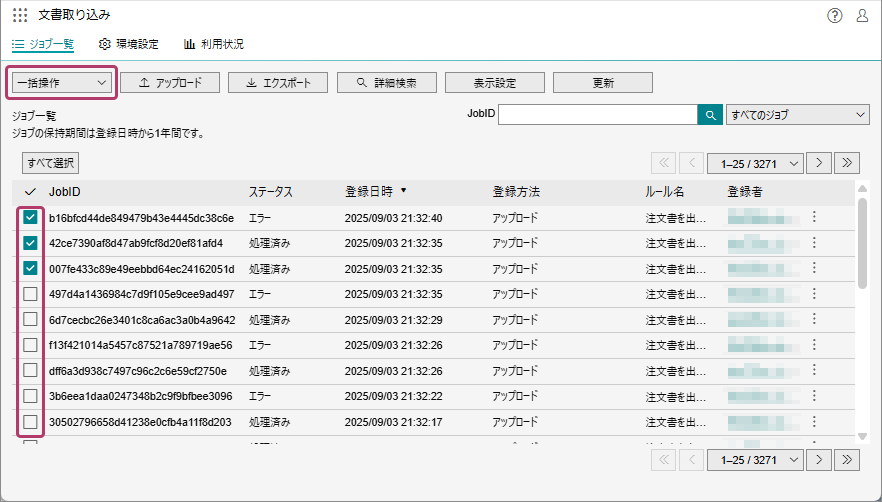This screenshot has height=502, width=882.
Task: Open row menu for job b16bfcd44de849479b43e4445dc38c6e
Action: [x=814, y=217]
